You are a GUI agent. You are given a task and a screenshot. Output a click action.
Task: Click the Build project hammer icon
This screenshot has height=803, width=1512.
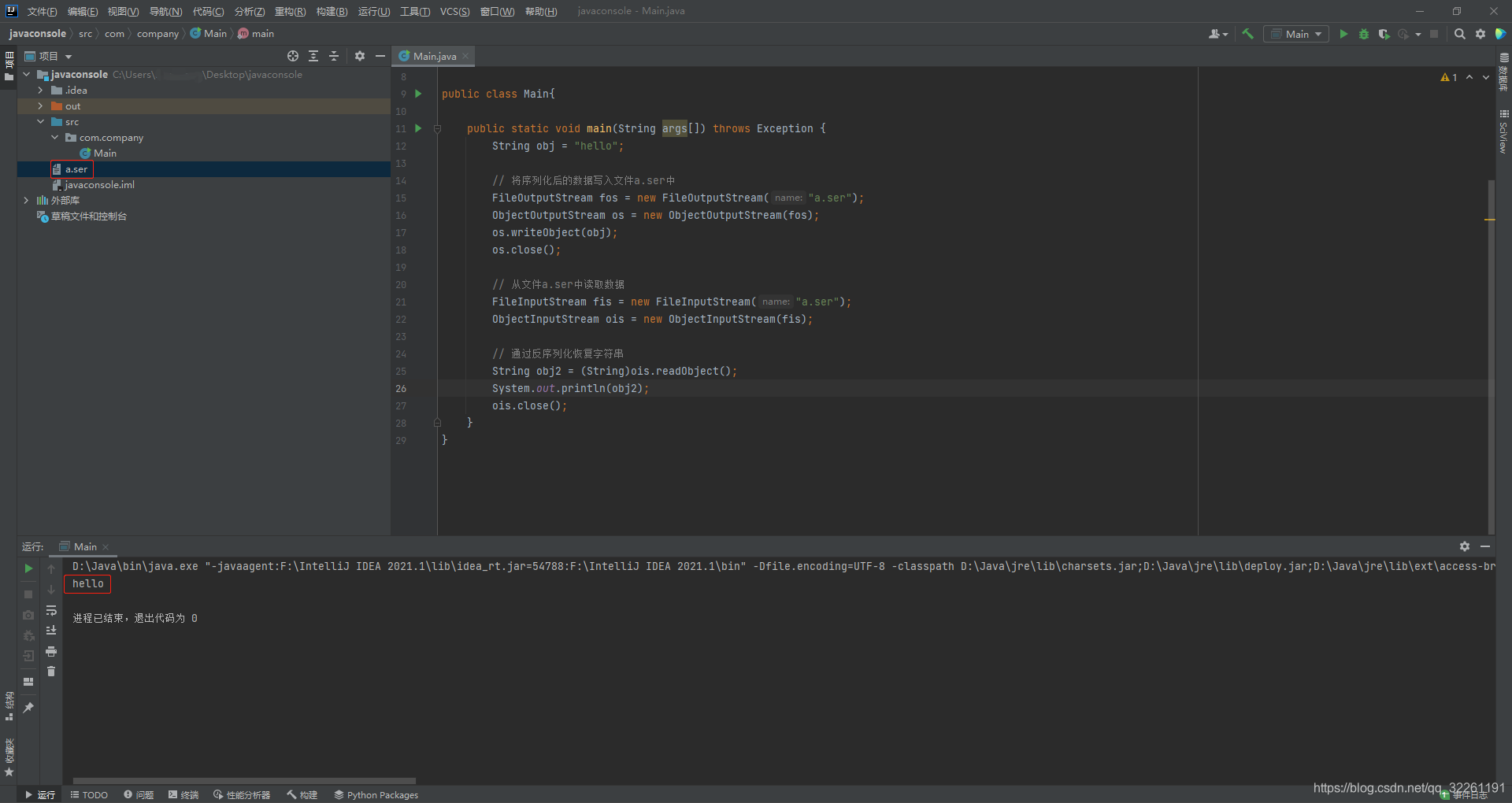point(1247,34)
